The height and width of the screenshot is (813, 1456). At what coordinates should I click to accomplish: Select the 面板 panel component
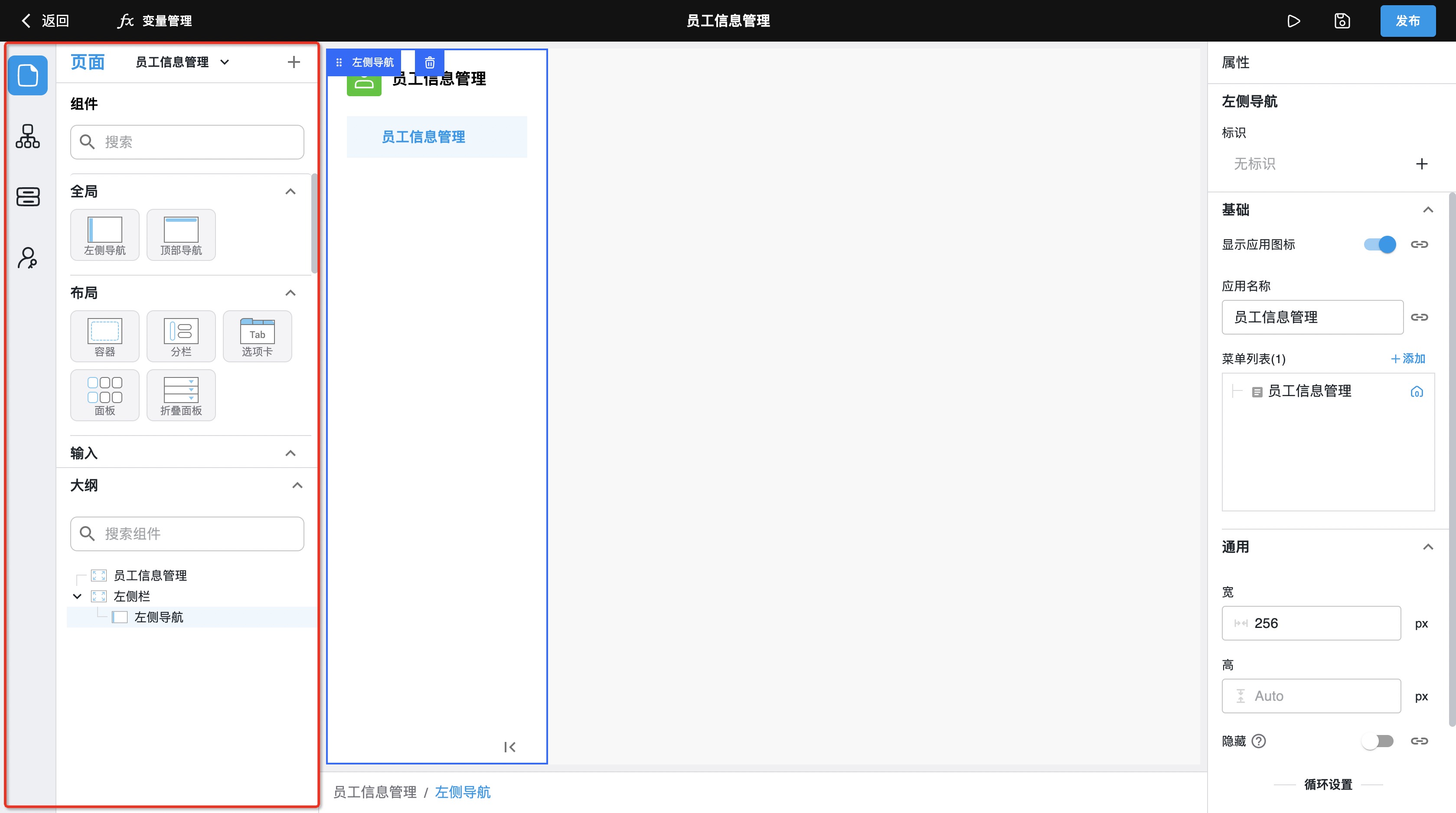(104, 396)
